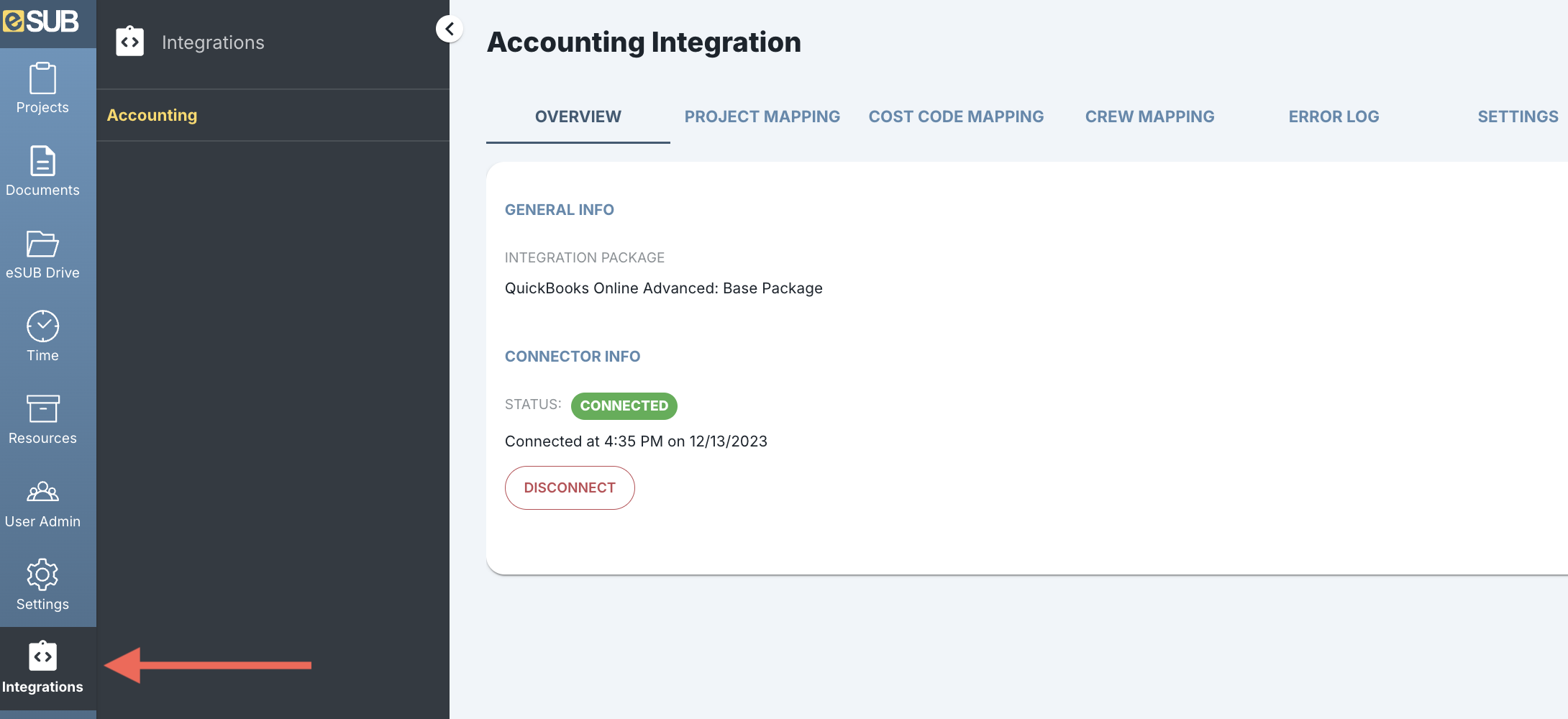This screenshot has height=719, width=1568.
Task: Open User Admin
Action: (x=42, y=503)
